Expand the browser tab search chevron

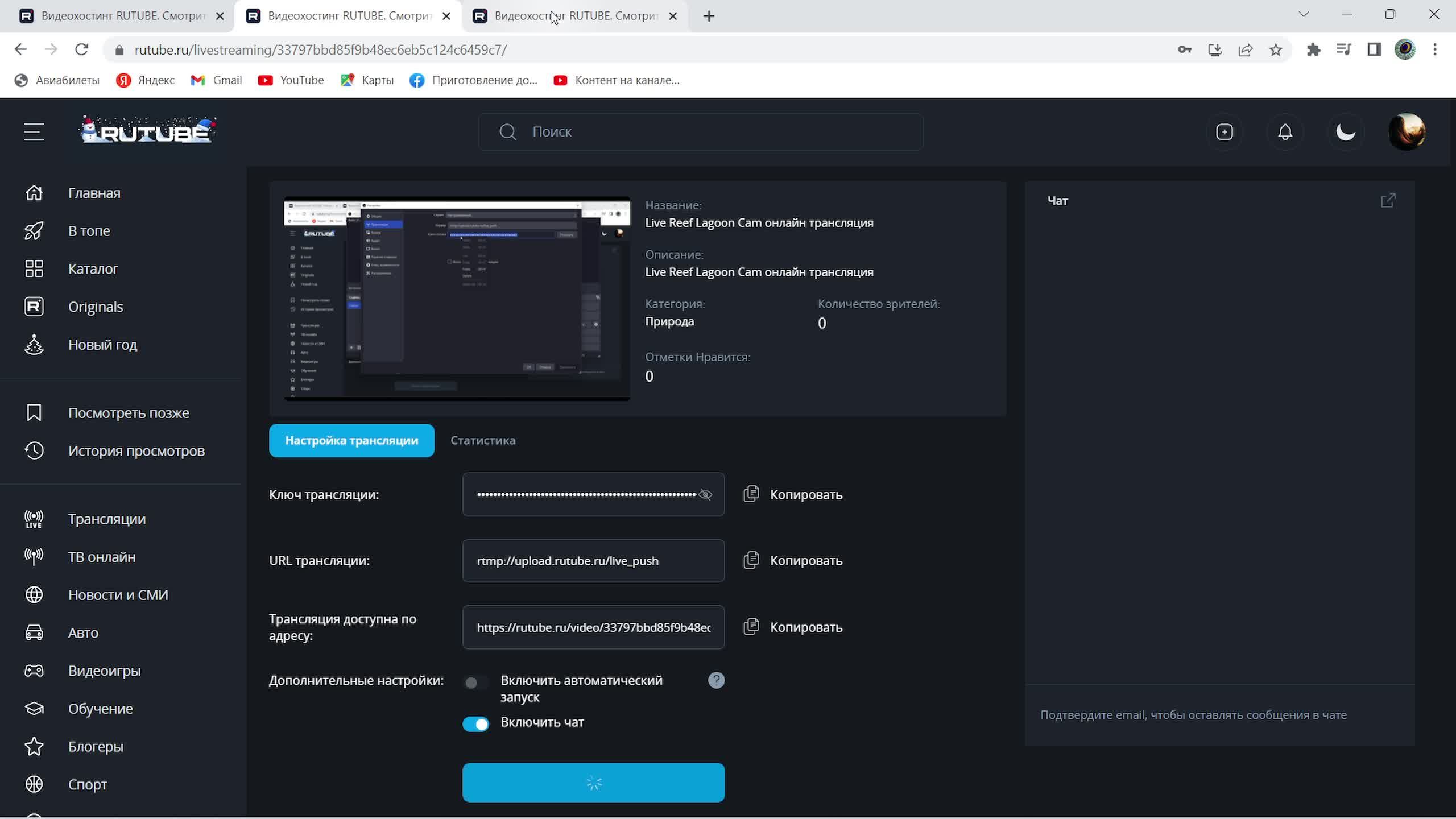coord(1304,15)
